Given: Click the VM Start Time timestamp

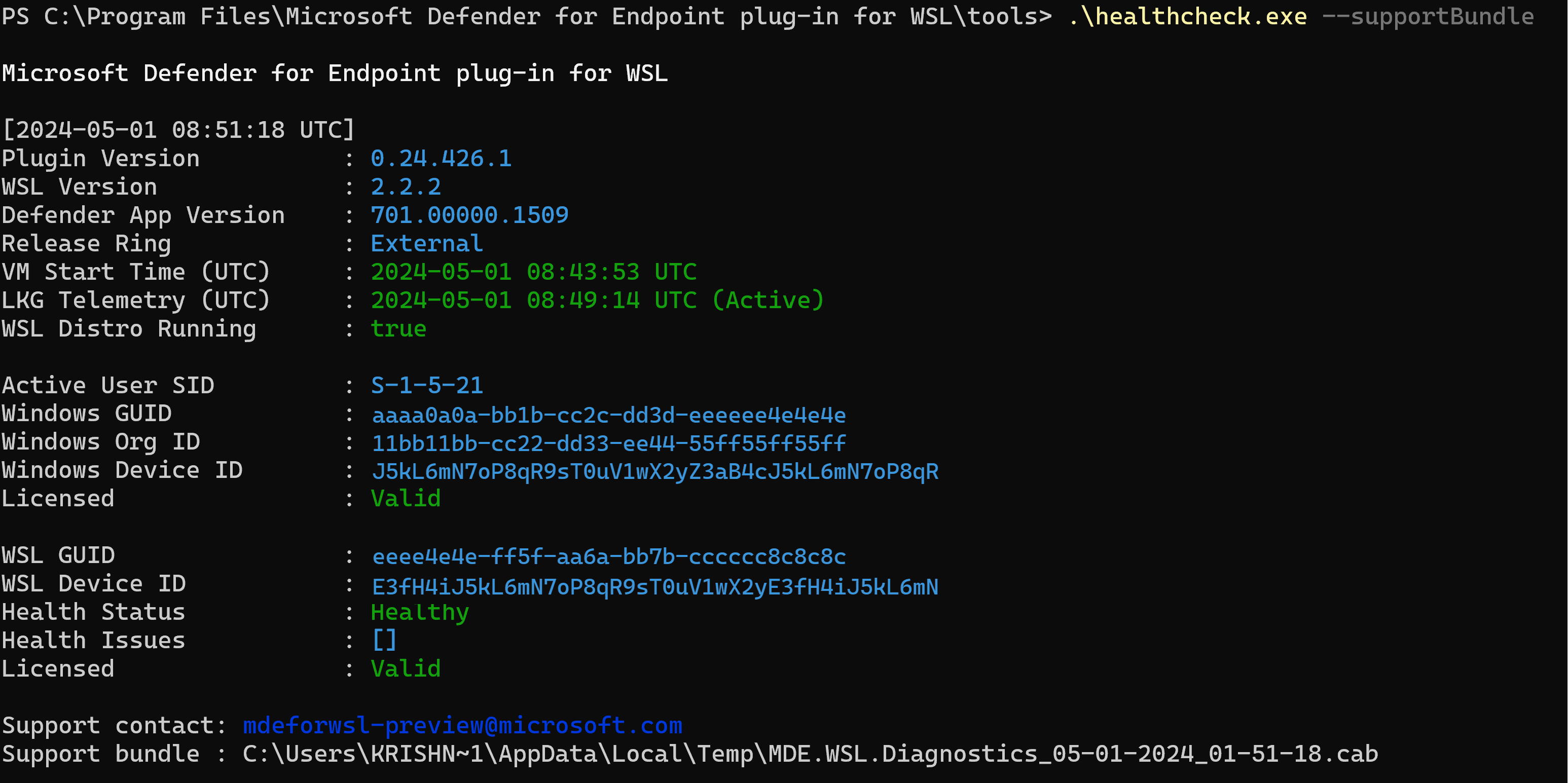Looking at the screenshot, I should 534,271.
